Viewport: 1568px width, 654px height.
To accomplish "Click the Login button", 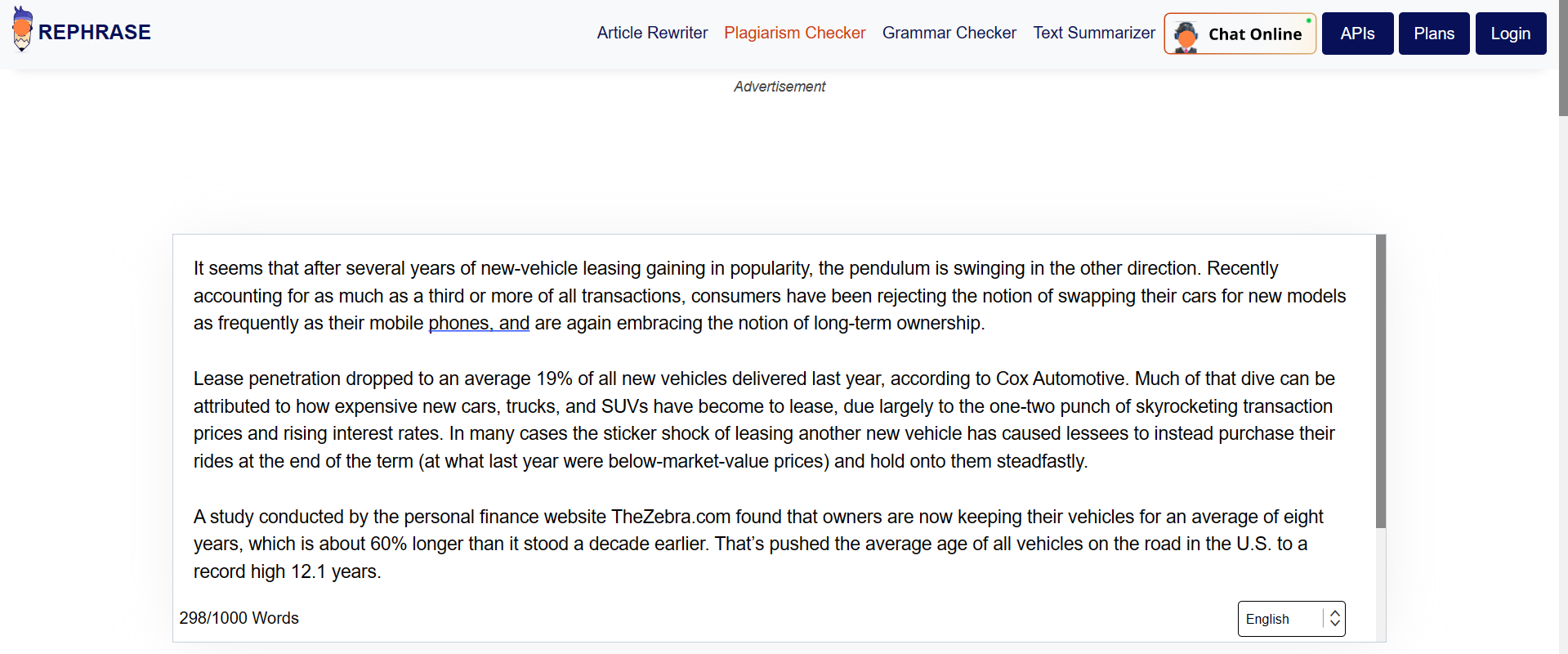I will click(x=1511, y=34).
